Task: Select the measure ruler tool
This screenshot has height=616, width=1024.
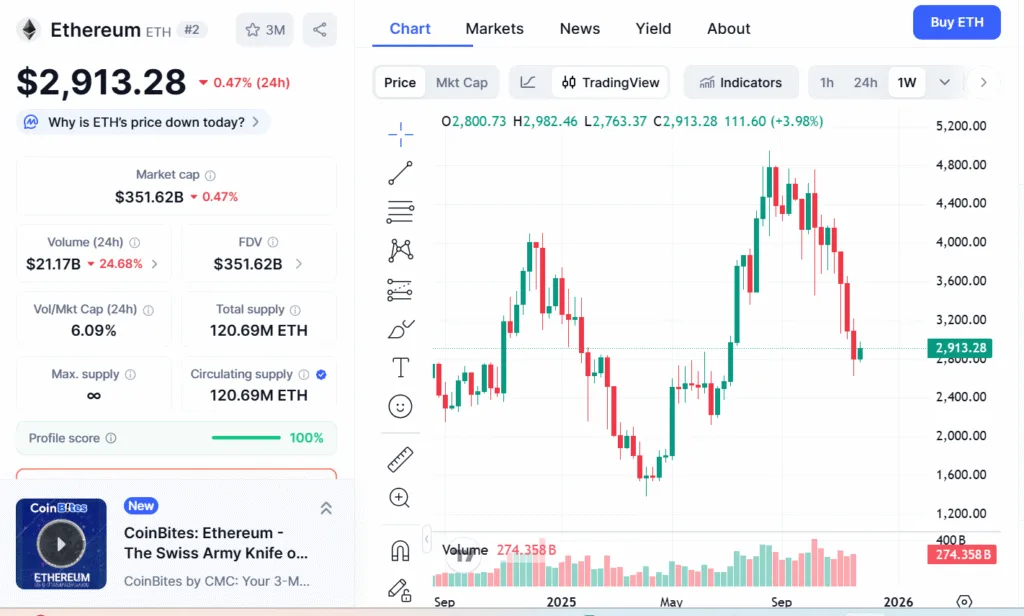Action: pyautogui.click(x=400, y=459)
